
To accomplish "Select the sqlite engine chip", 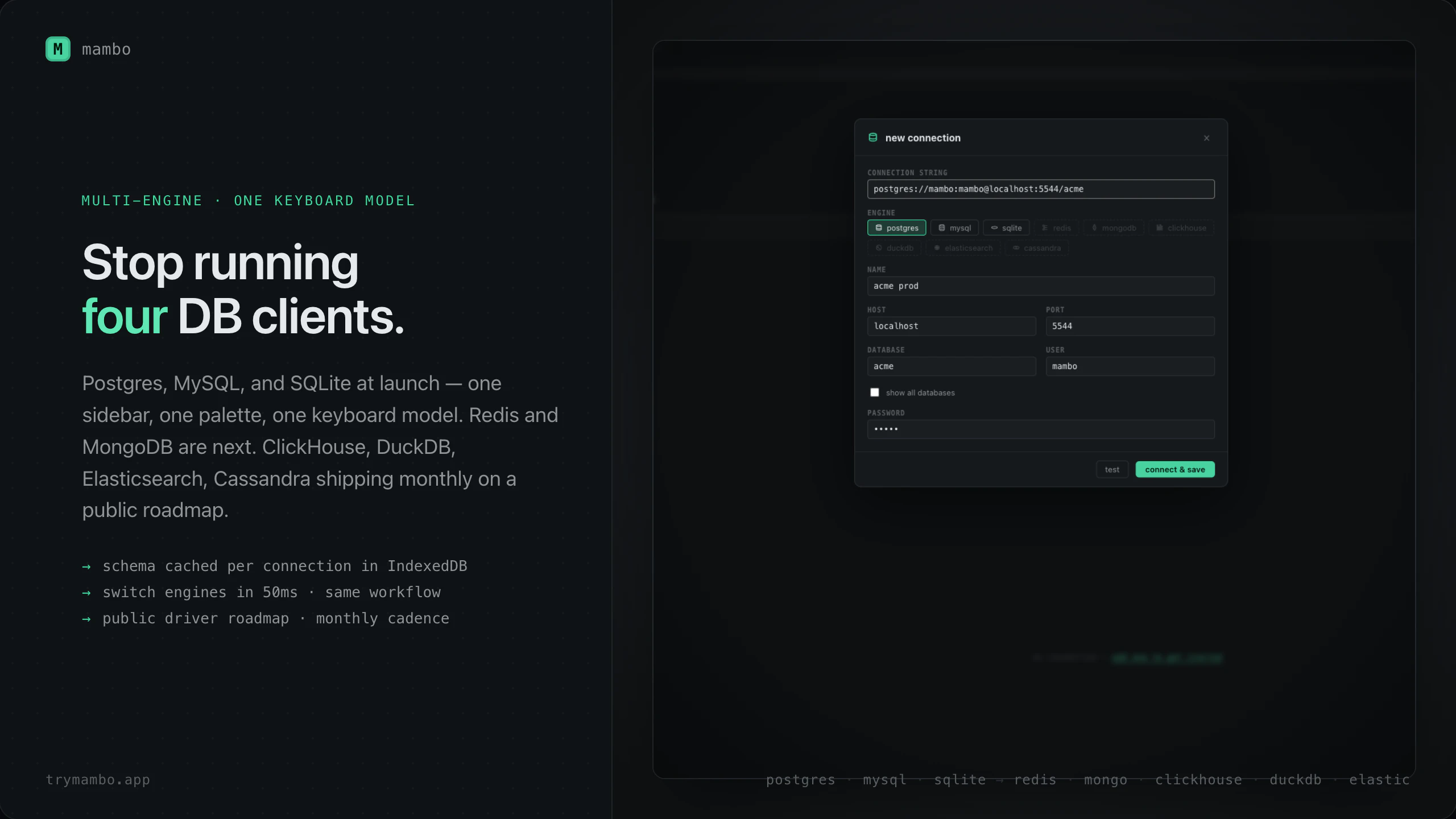I will (x=1006, y=227).
